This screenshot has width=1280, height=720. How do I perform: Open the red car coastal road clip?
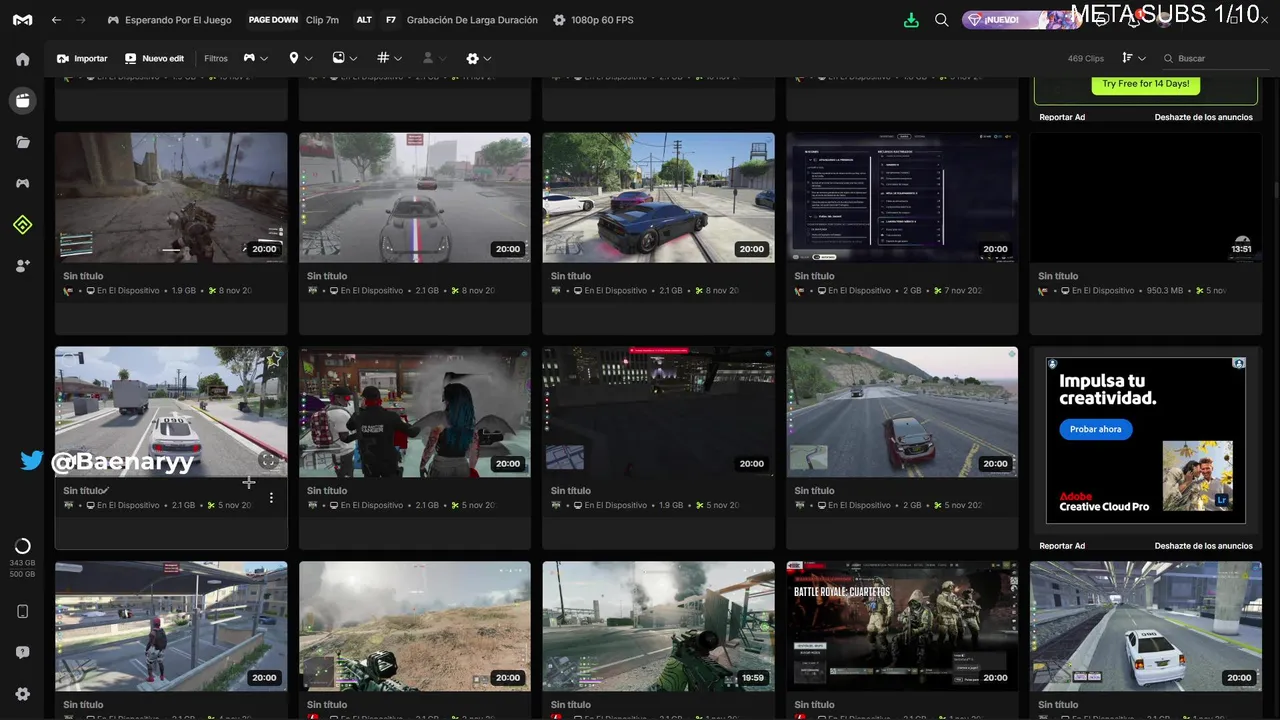pos(902,412)
